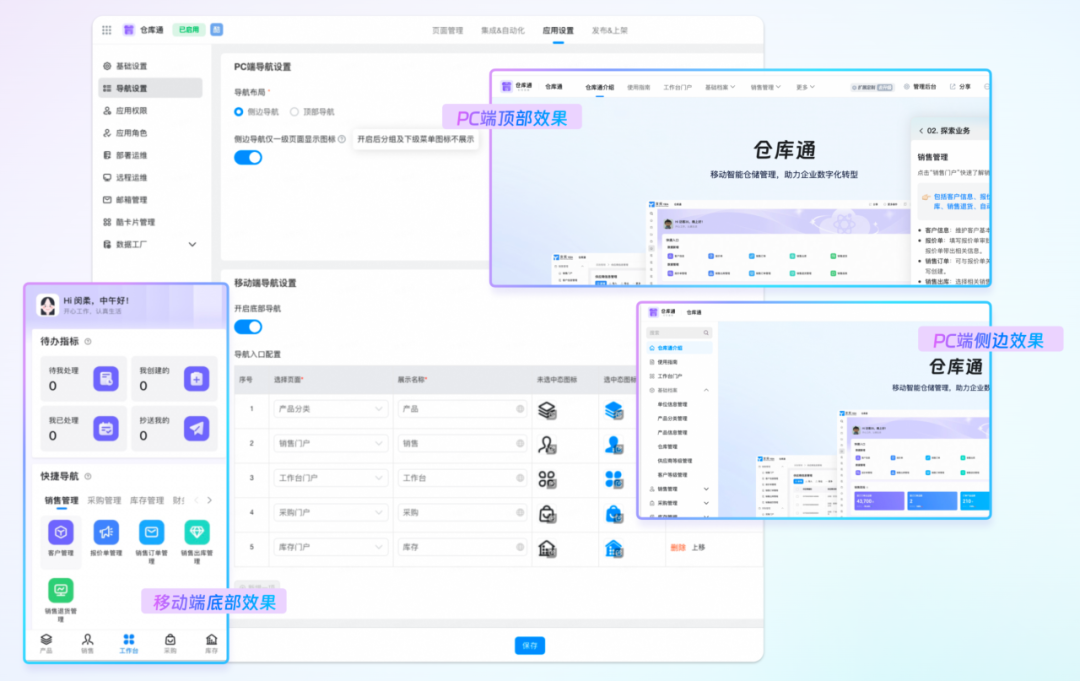Switch to the 页面管理 tab
1080x681 pixels.
click(447, 31)
